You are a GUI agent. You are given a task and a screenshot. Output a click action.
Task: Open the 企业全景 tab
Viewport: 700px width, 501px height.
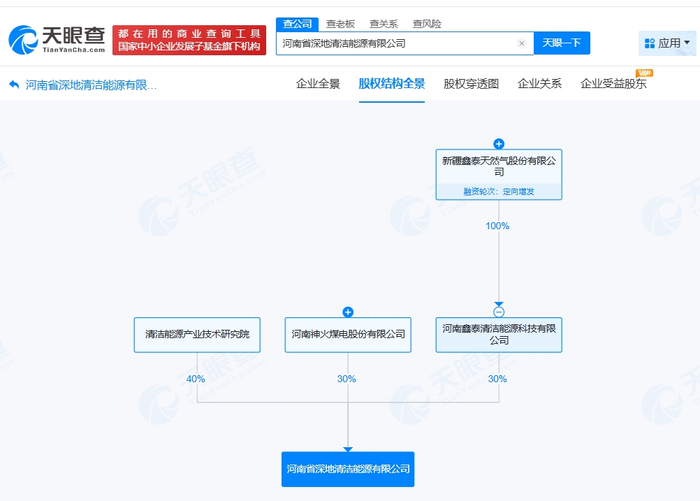(x=318, y=84)
